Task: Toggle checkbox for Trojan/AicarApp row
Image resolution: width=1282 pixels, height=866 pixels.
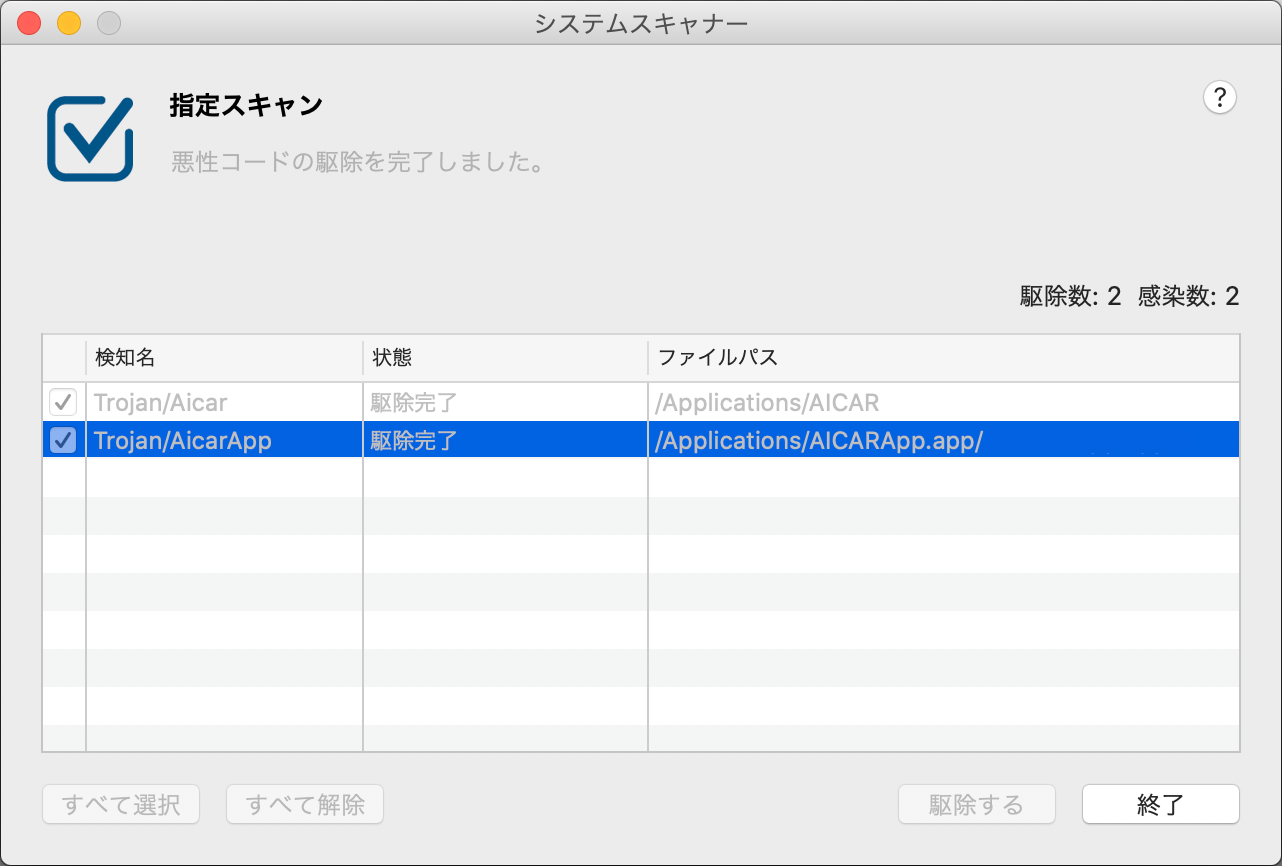Action: (63, 440)
